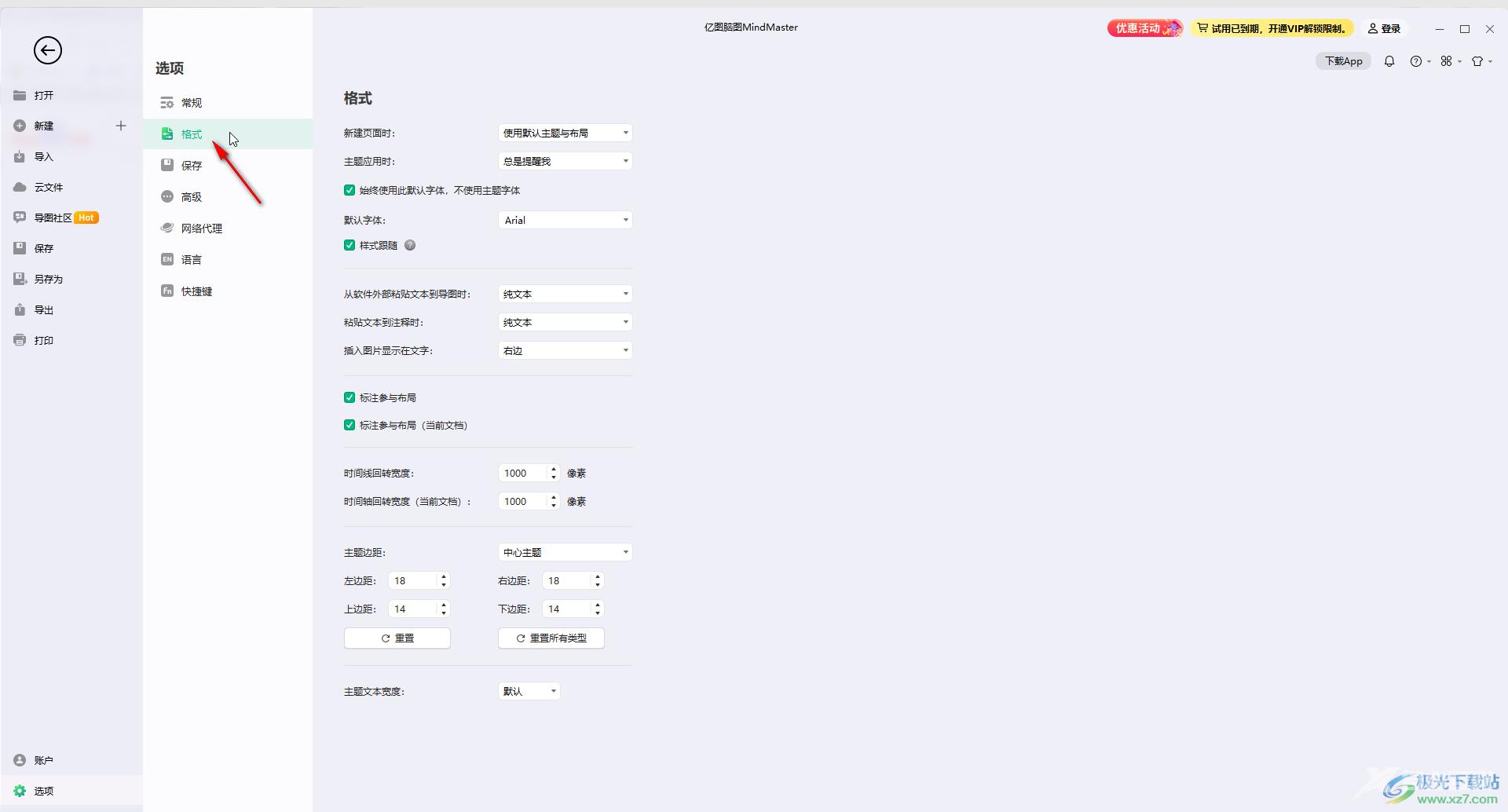Select the 语言 options tab
This screenshot has width=1508, height=812.
(228, 260)
